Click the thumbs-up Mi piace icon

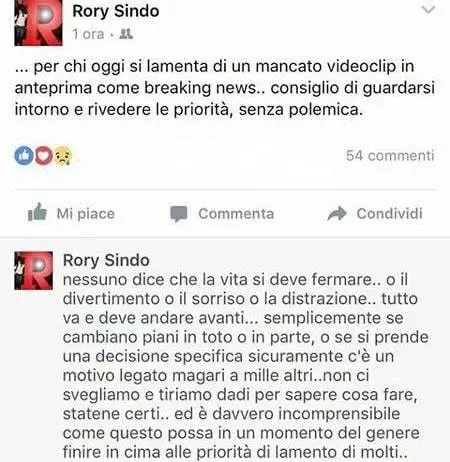point(37,212)
